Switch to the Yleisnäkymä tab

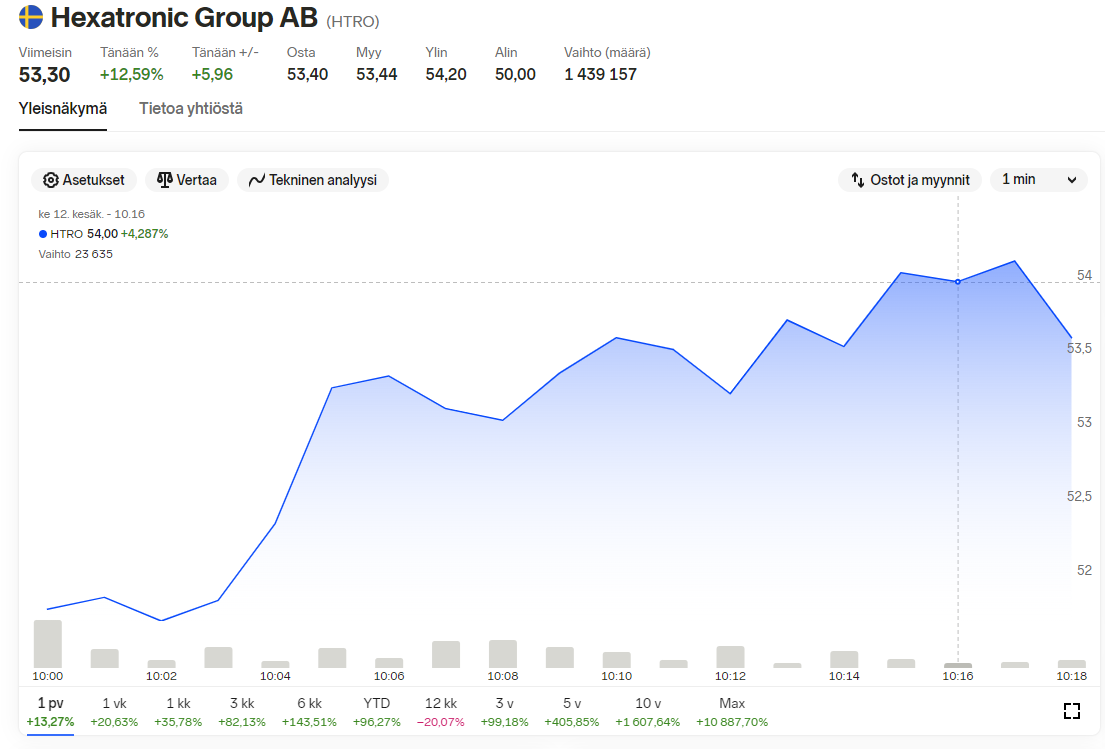[63, 109]
